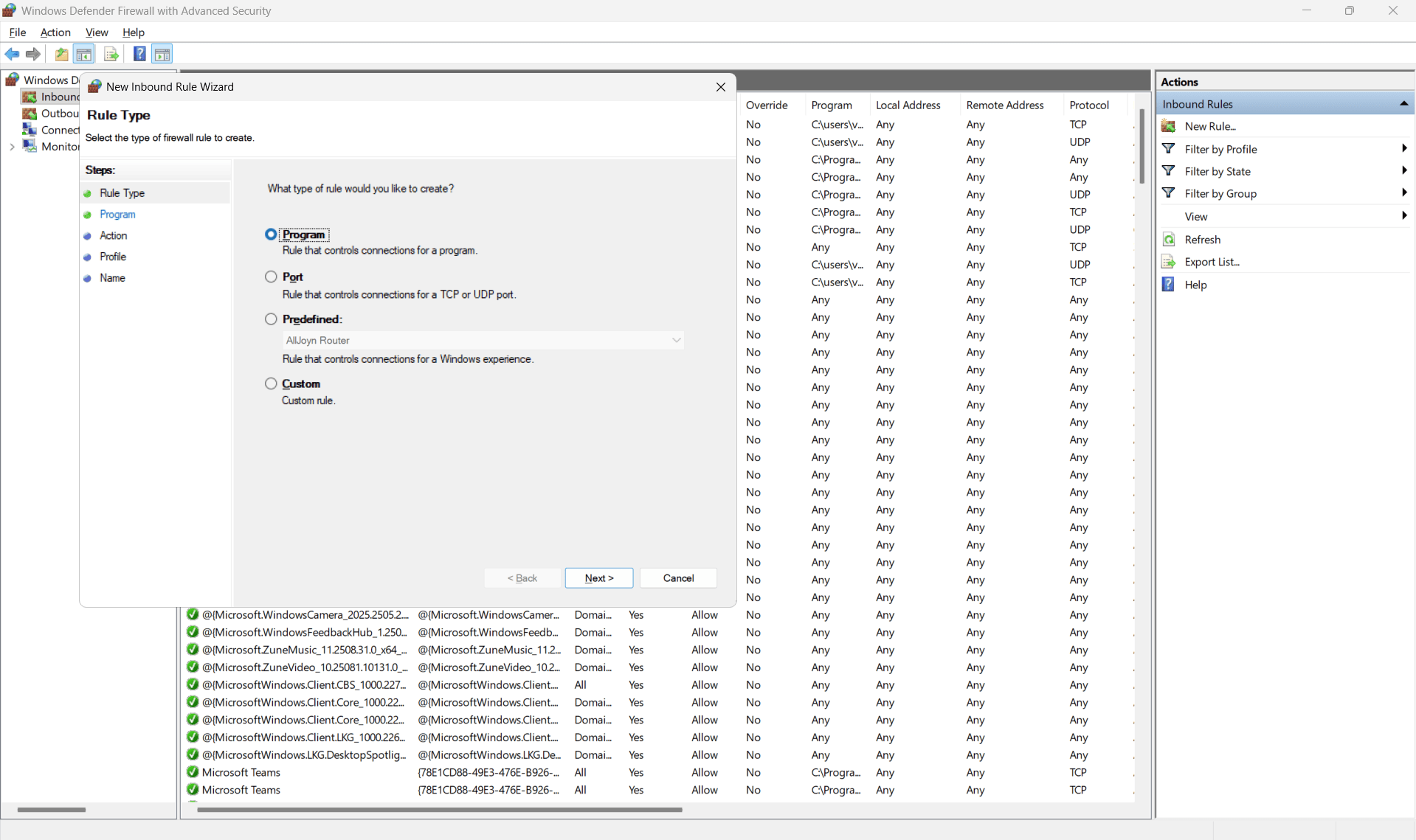Click the Refresh action icon

click(1170, 240)
